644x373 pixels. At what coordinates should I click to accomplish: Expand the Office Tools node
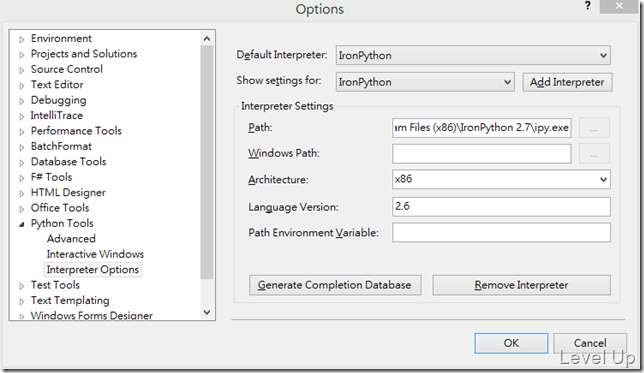click(x=22, y=209)
